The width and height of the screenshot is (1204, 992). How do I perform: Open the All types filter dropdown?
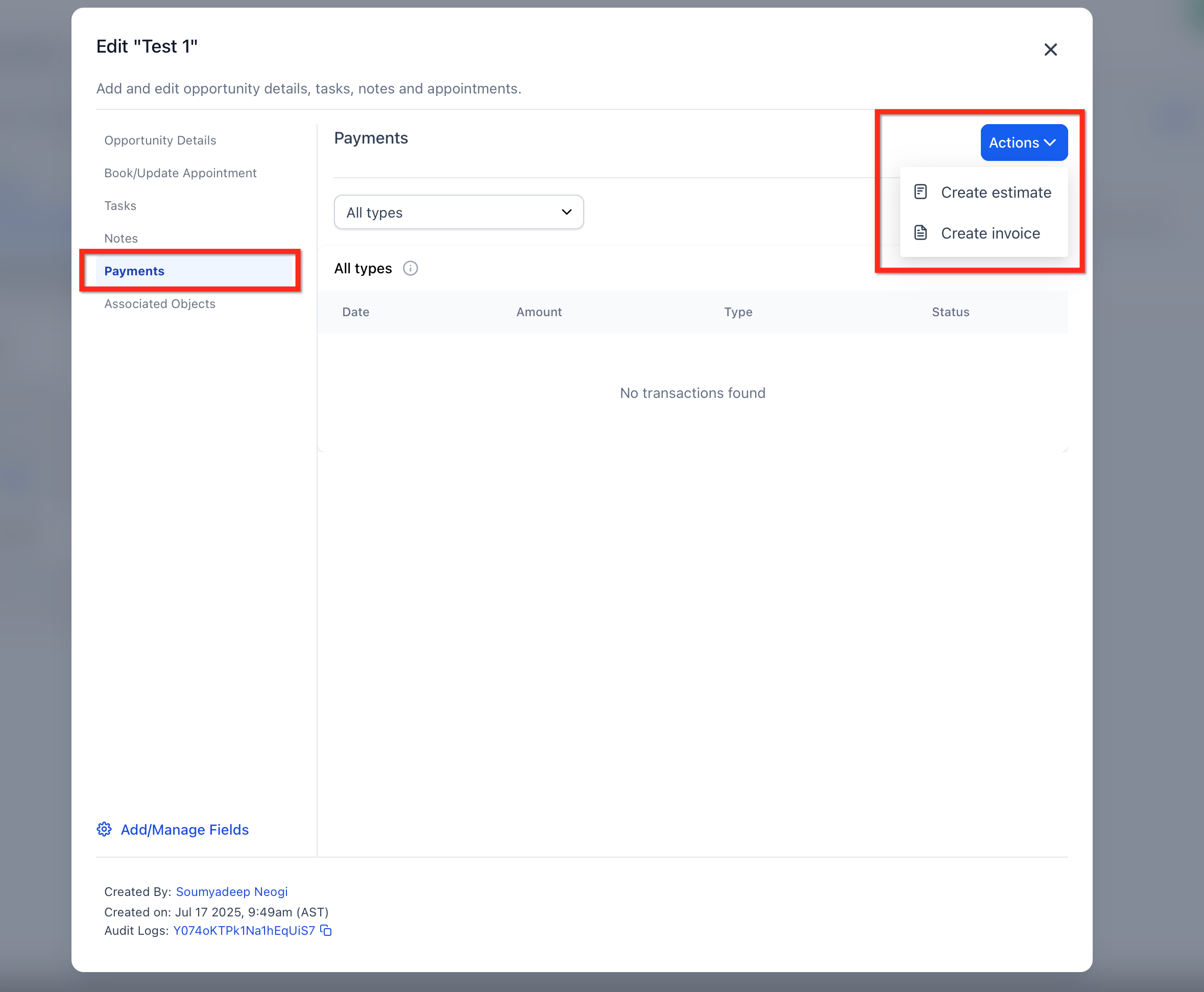(x=458, y=212)
